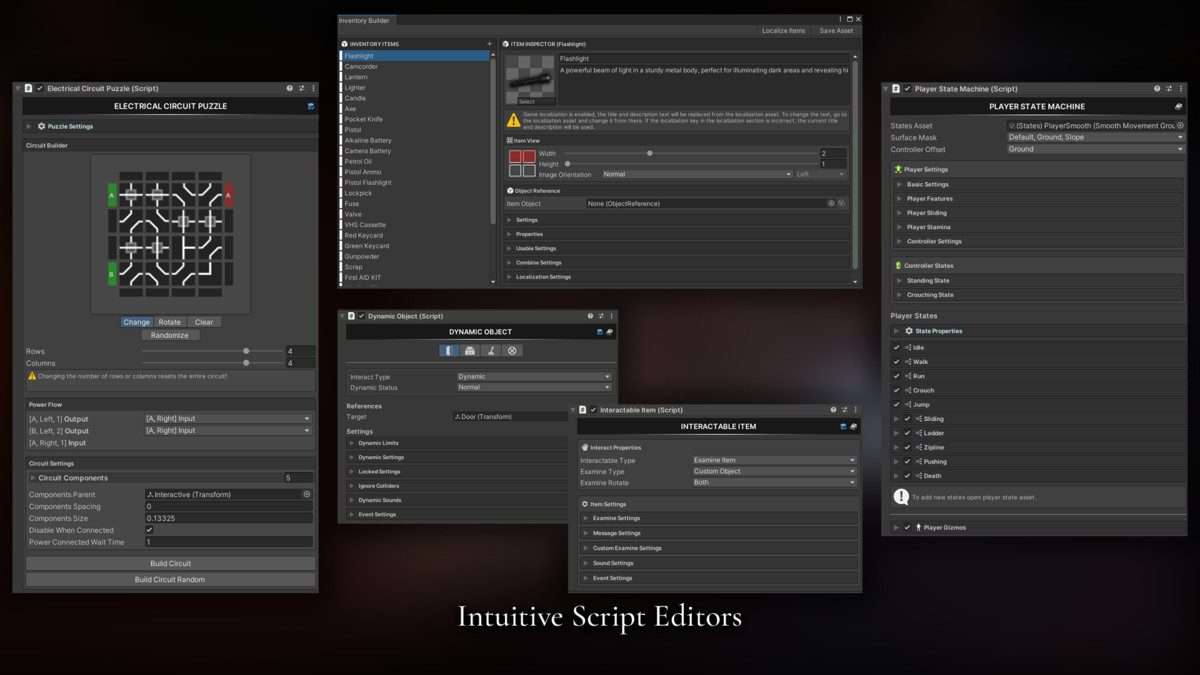This screenshot has width=1200, height=675.
Task: Click Localize Items in Inventory Builder
Action: click(783, 31)
